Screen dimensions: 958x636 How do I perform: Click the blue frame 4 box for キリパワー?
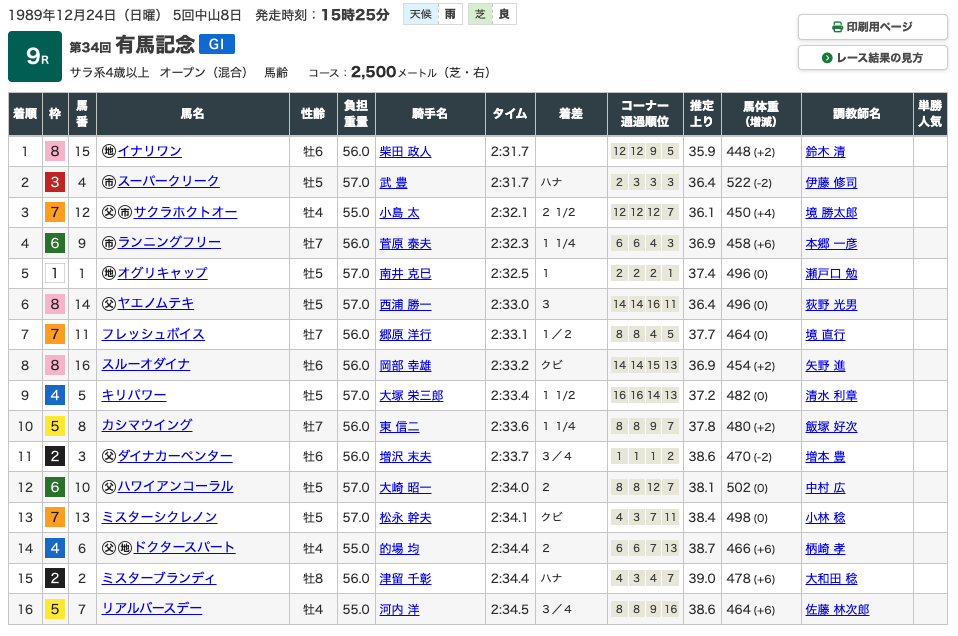55,396
